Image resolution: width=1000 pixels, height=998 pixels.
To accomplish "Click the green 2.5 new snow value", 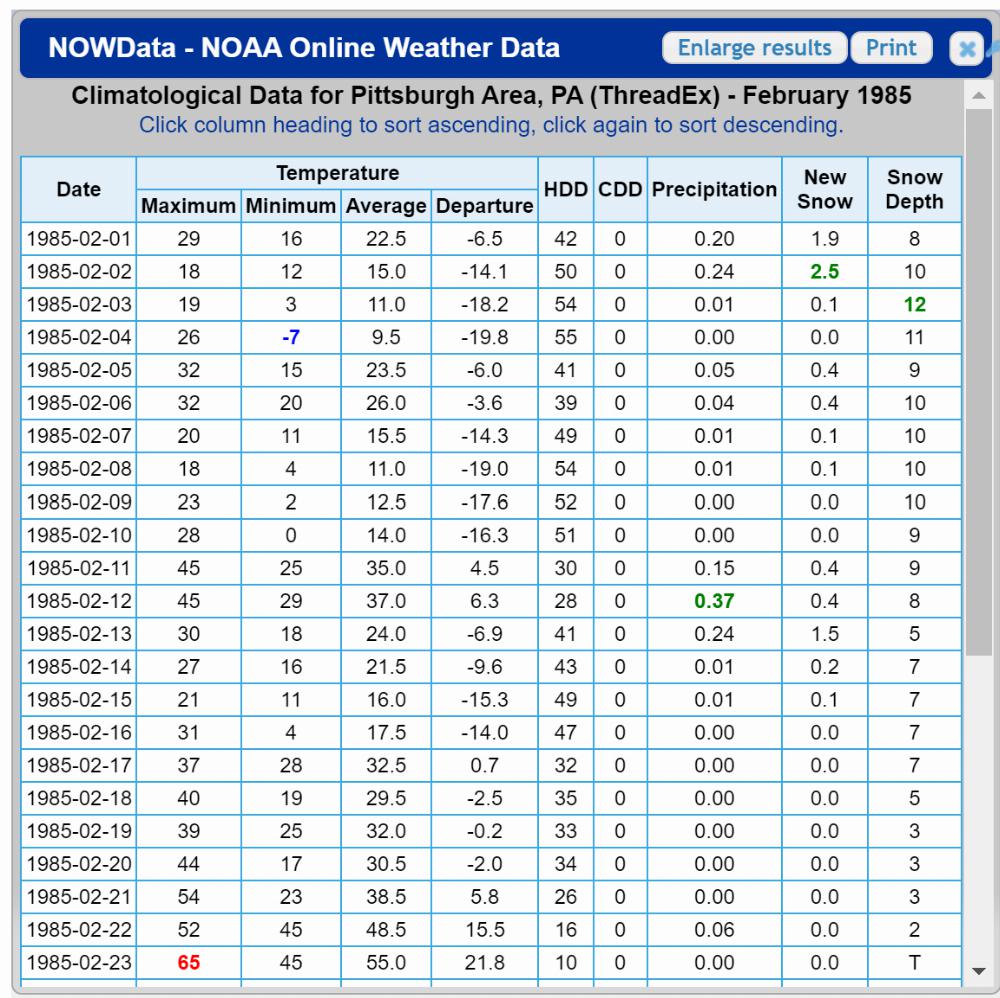I will click(825, 272).
